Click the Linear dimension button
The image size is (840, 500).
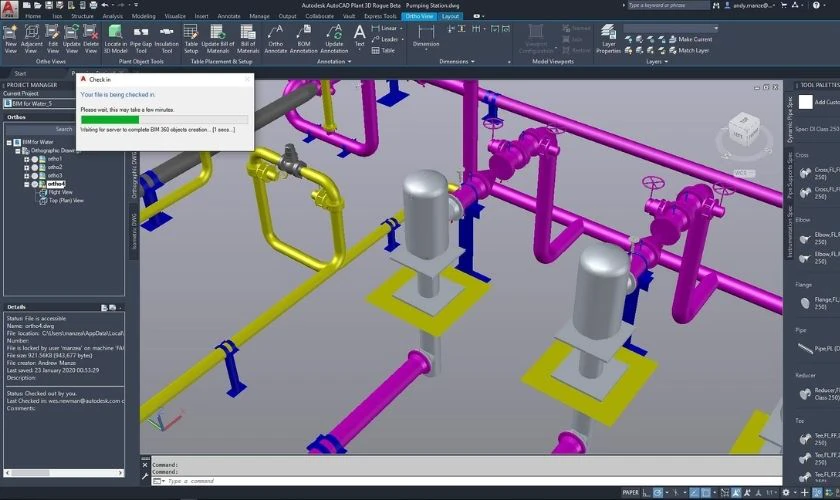tap(385, 28)
